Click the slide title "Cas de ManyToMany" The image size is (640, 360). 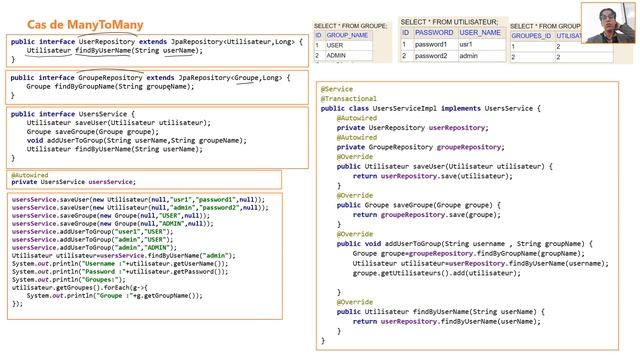(x=85, y=24)
